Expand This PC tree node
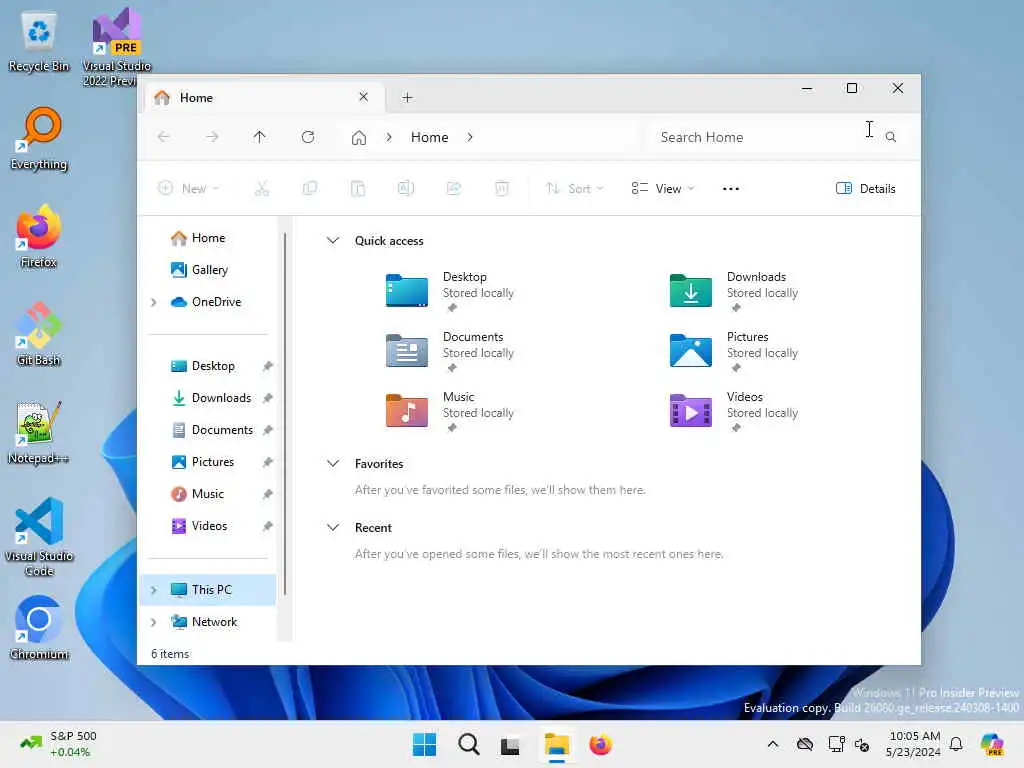 153,590
